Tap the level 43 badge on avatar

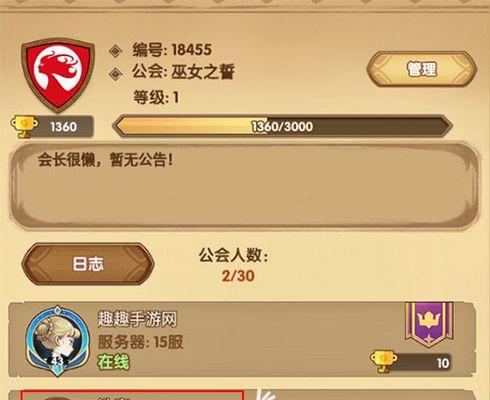[57, 361]
